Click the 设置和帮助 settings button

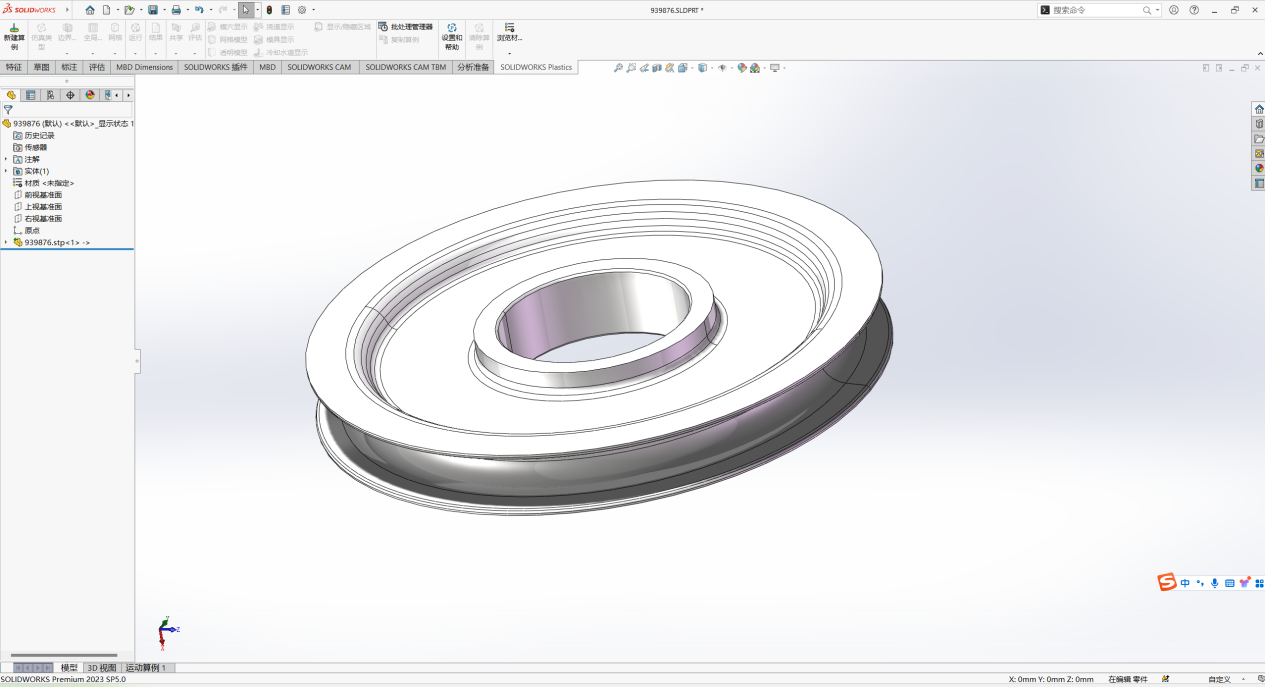452,36
